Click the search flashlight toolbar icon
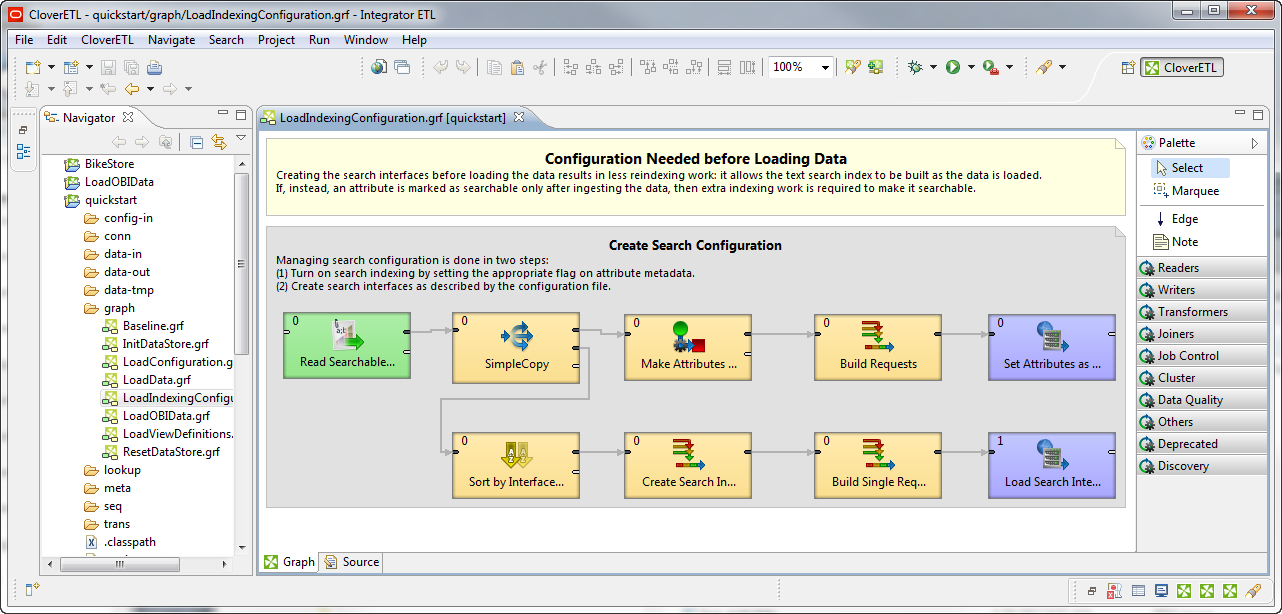 (1044, 67)
